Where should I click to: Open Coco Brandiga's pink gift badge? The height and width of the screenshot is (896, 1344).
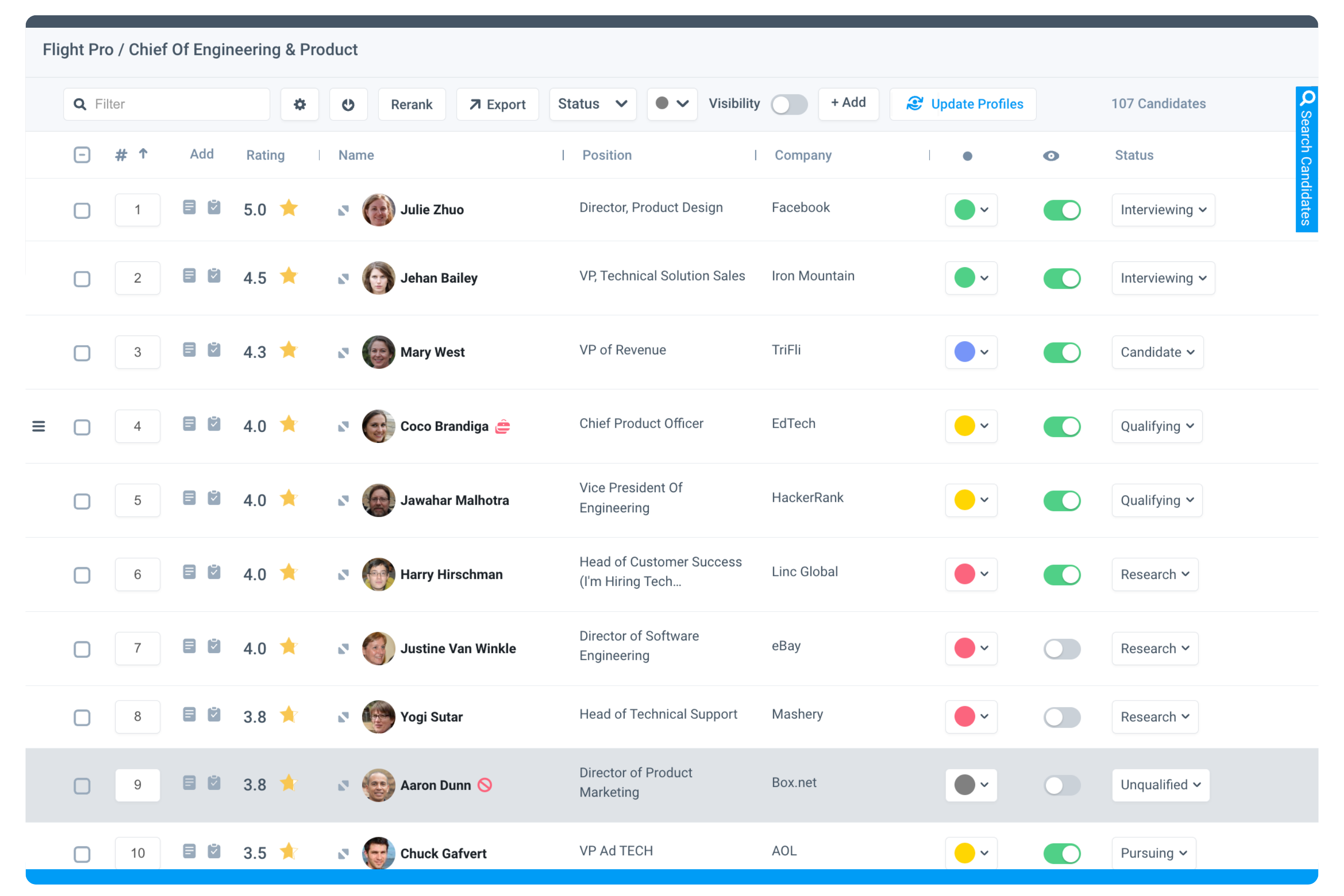coord(502,426)
